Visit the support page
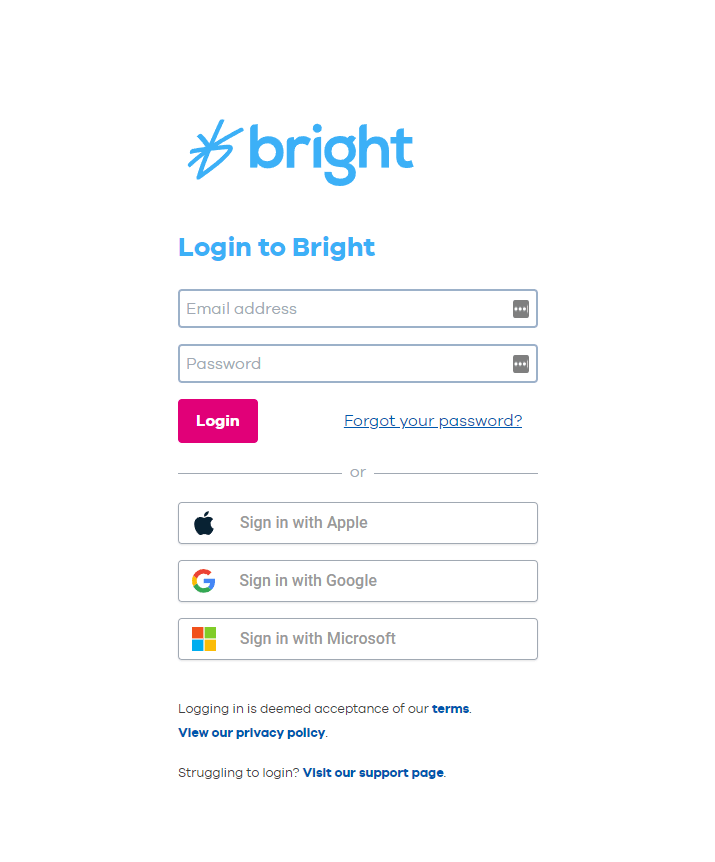The image size is (715, 862). coord(373,772)
